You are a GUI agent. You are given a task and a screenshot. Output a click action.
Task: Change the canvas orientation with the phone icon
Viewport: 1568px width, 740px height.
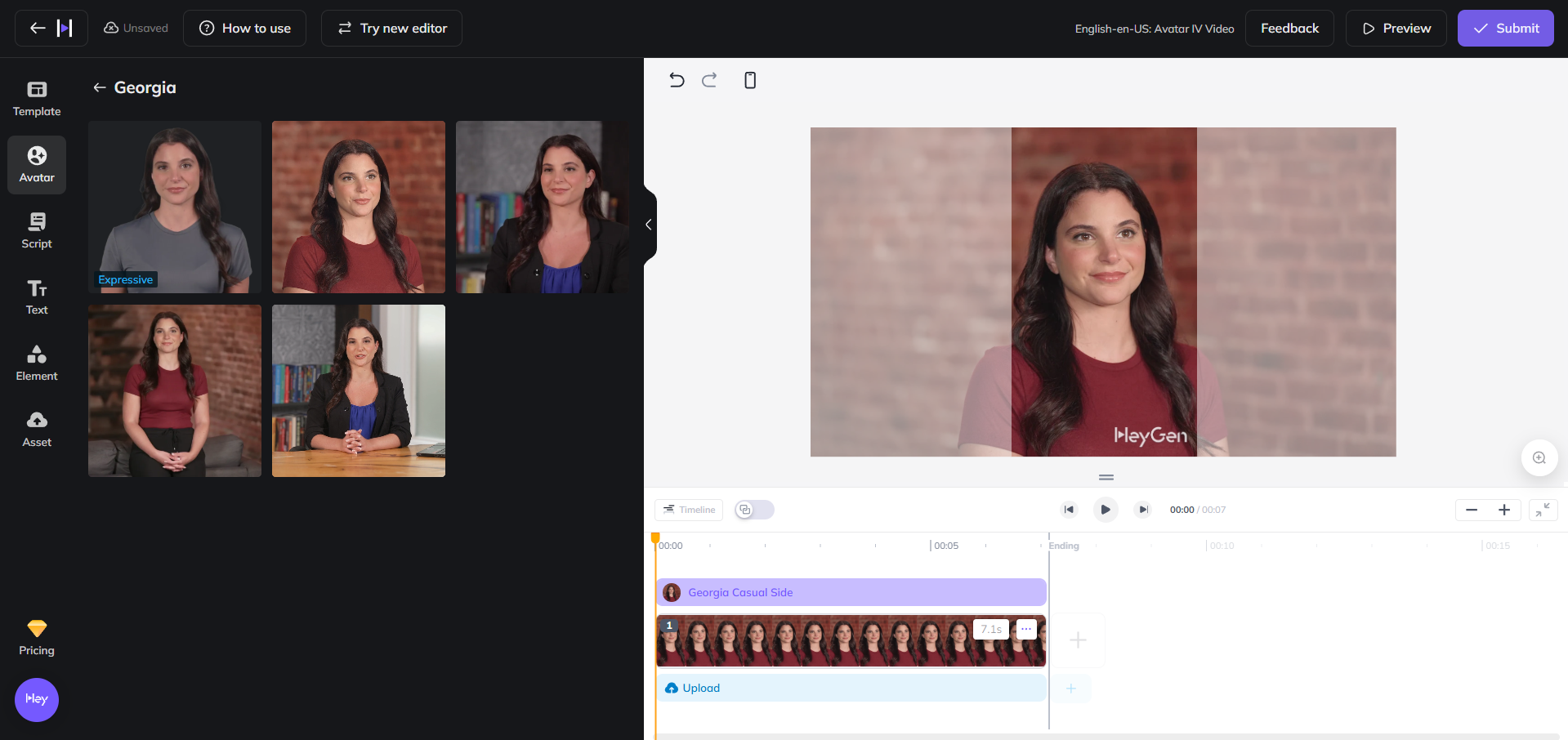pyautogui.click(x=750, y=80)
